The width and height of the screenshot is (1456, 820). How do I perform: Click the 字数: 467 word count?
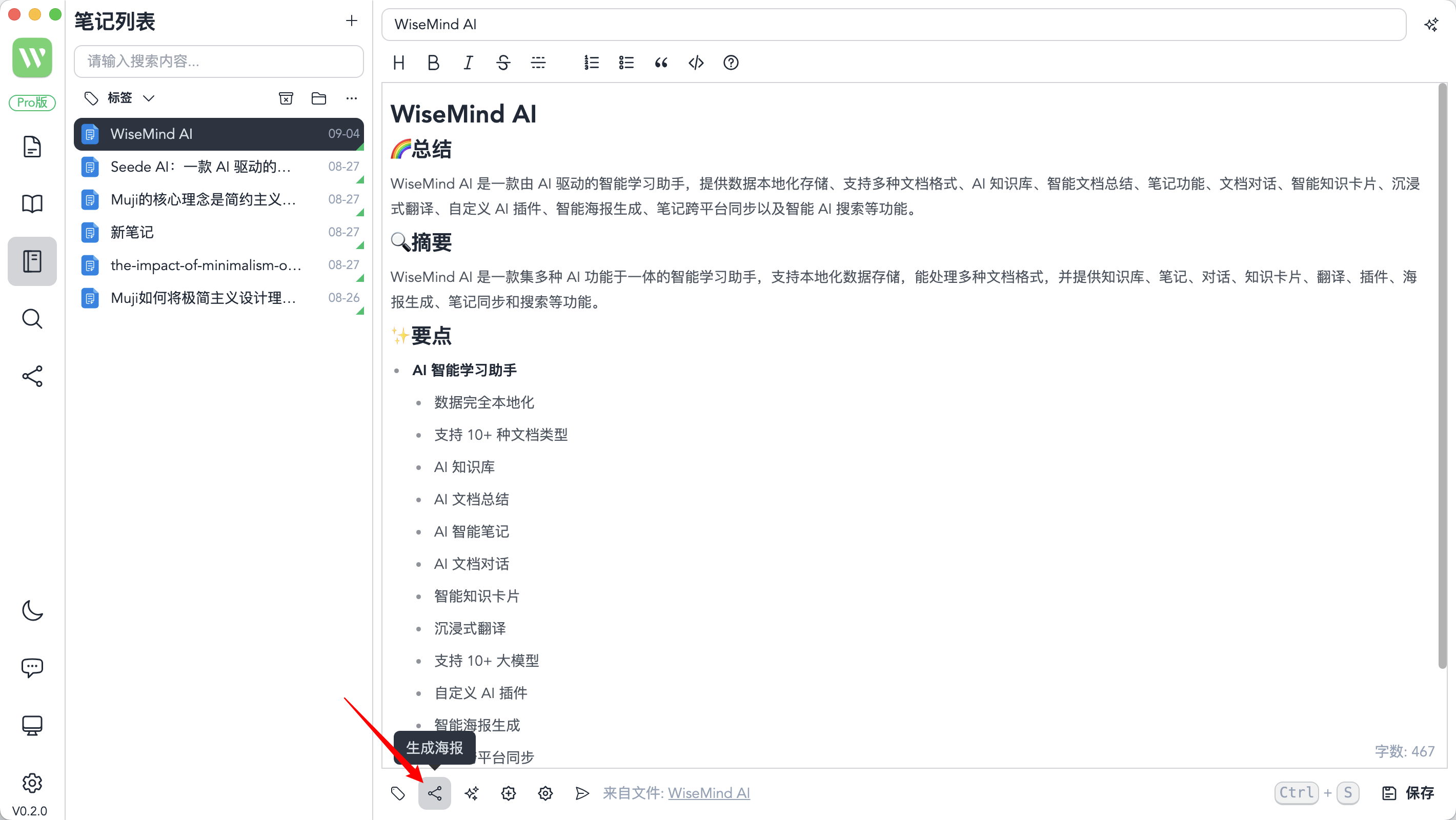click(x=1405, y=751)
